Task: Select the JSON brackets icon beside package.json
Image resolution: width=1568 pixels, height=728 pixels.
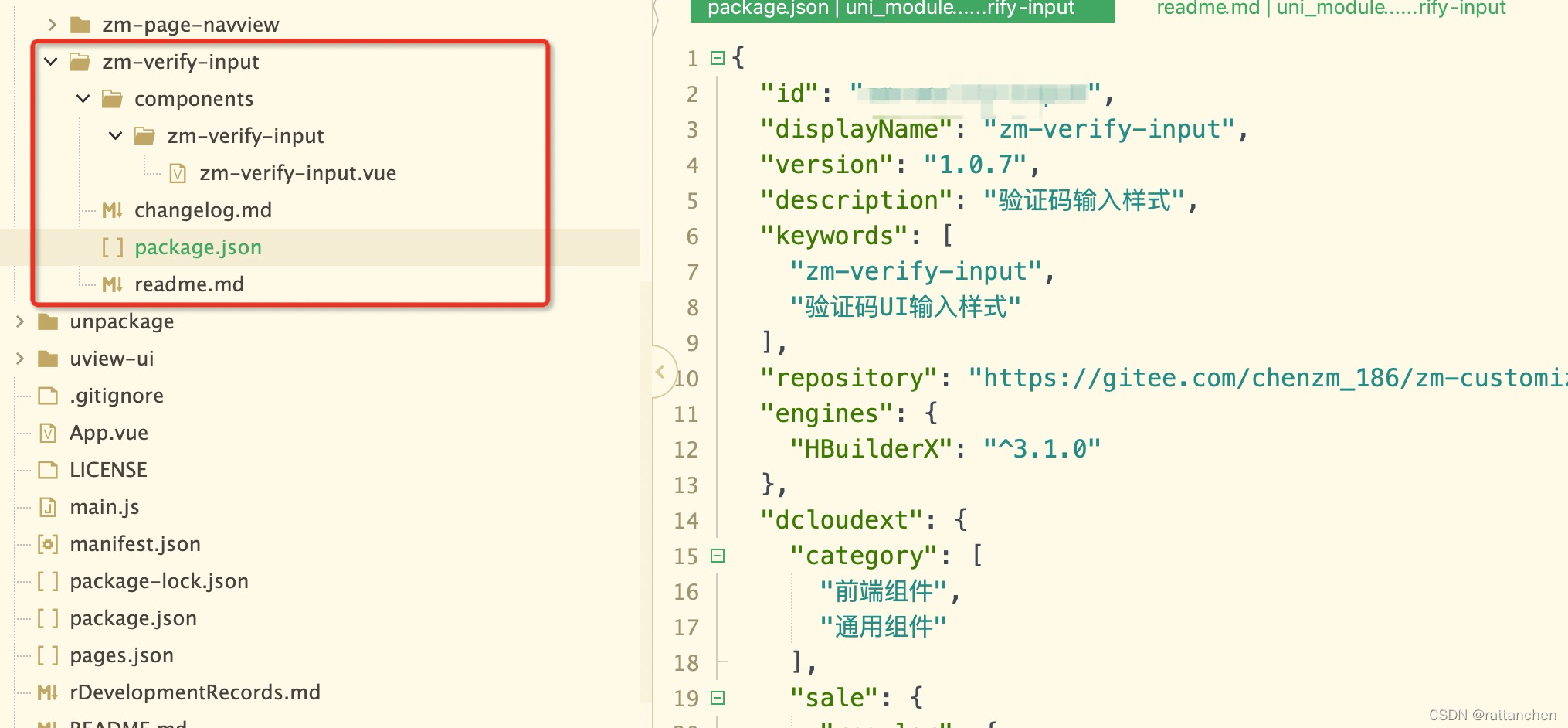Action: click(113, 247)
